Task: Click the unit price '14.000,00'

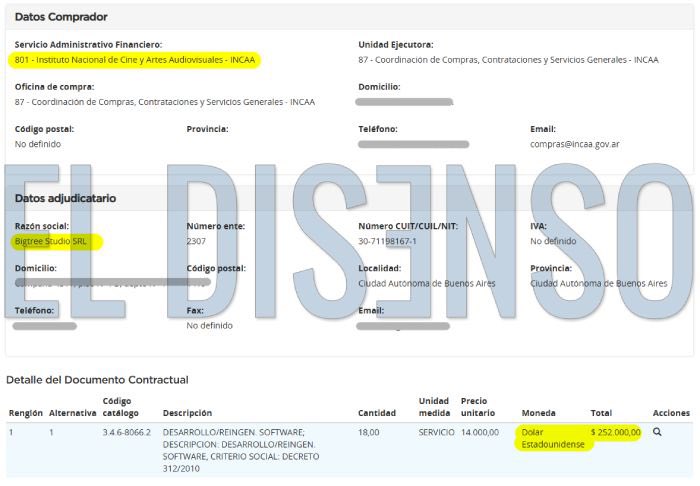Action: 480,432
